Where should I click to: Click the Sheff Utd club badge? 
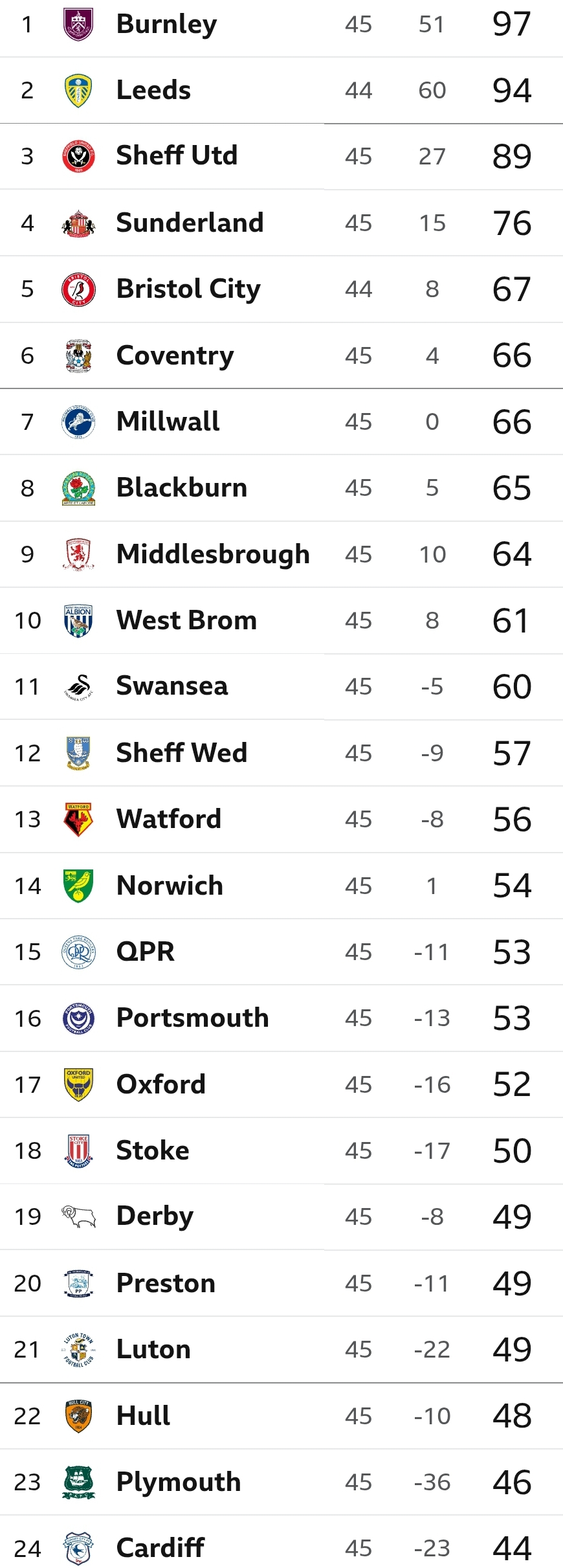(78, 157)
